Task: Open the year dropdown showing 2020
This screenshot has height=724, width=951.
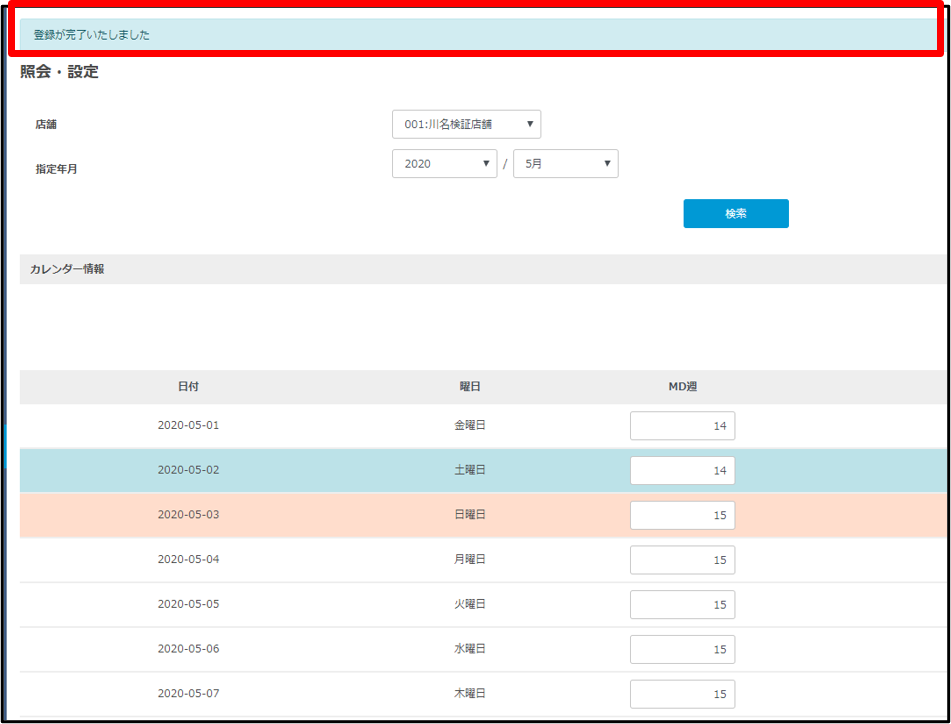Action: tap(445, 164)
